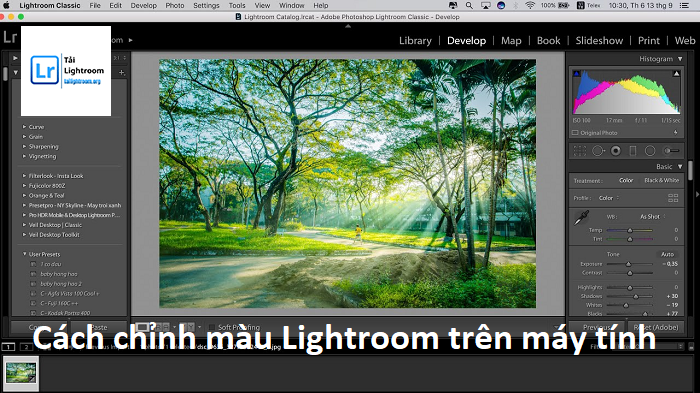The image size is (700, 393).
Task: Open the Apple menu
Action: click(x=6, y=5)
